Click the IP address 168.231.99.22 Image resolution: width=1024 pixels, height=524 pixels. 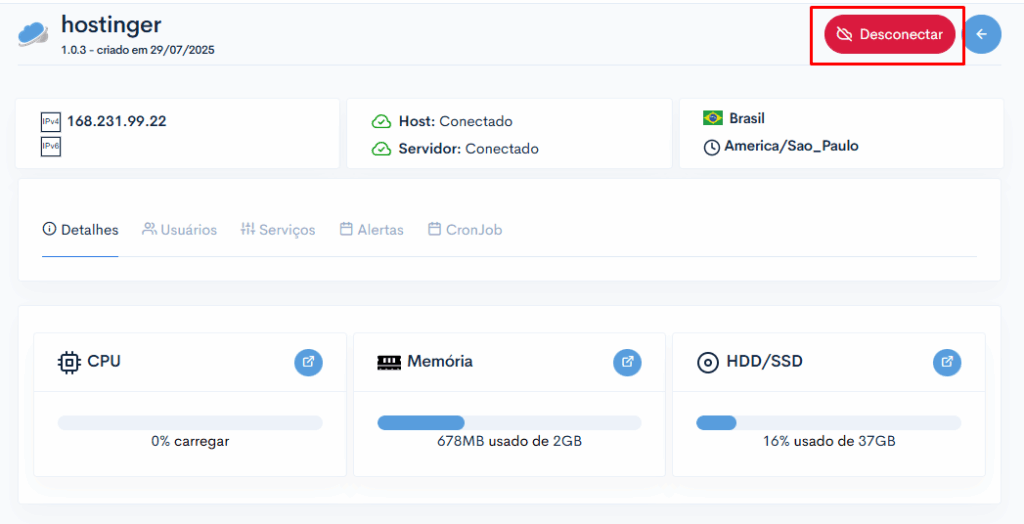116,122
